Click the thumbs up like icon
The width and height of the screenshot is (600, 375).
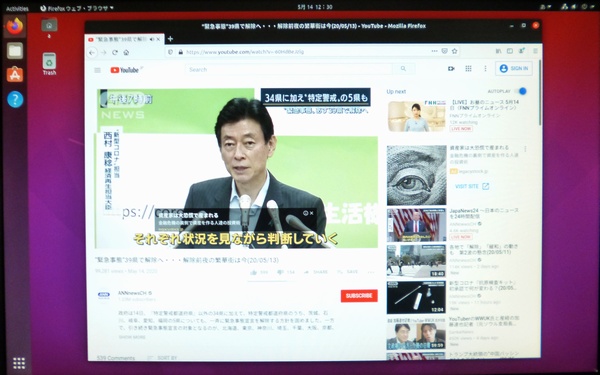[x=253, y=272]
